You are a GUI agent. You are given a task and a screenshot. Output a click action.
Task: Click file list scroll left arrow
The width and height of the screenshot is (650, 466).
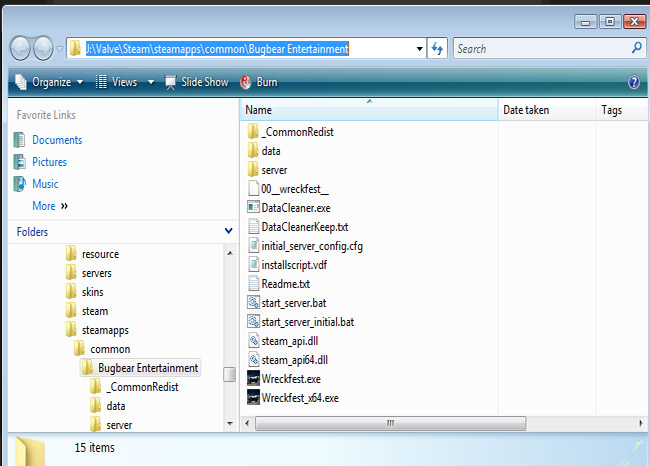click(247, 424)
